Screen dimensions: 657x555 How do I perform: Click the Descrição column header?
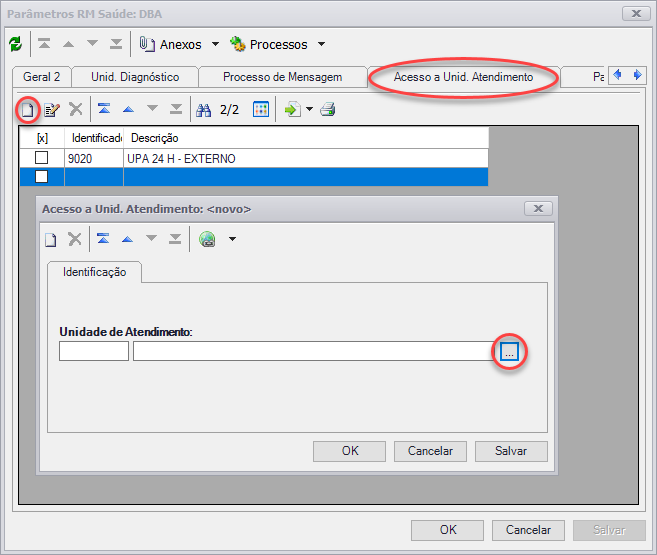[306, 138]
